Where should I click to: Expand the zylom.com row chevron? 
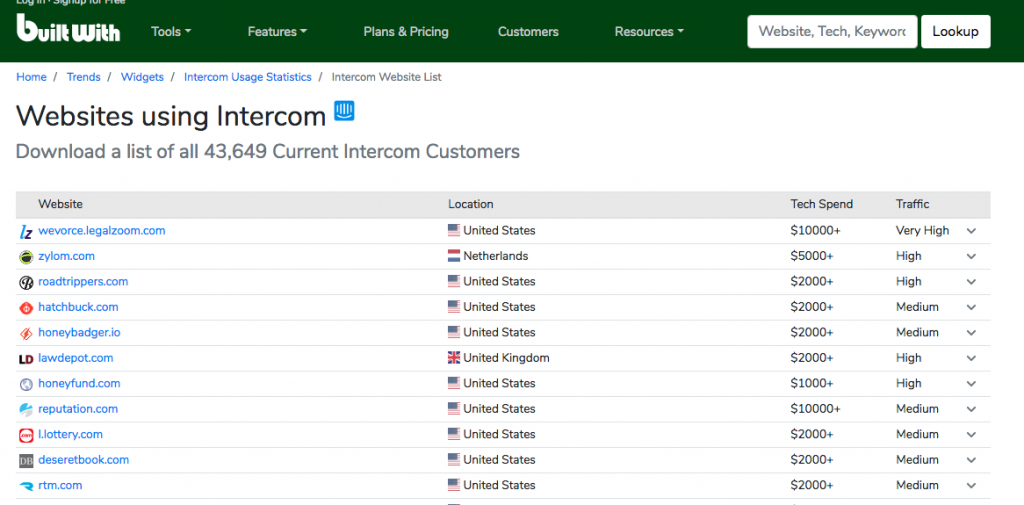[971, 256]
